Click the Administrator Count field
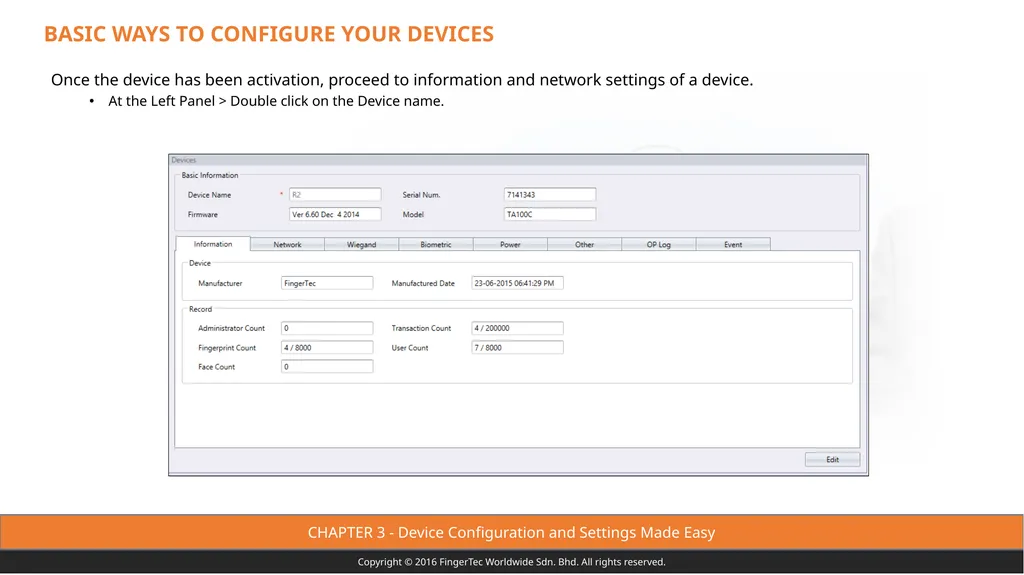 click(x=327, y=328)
